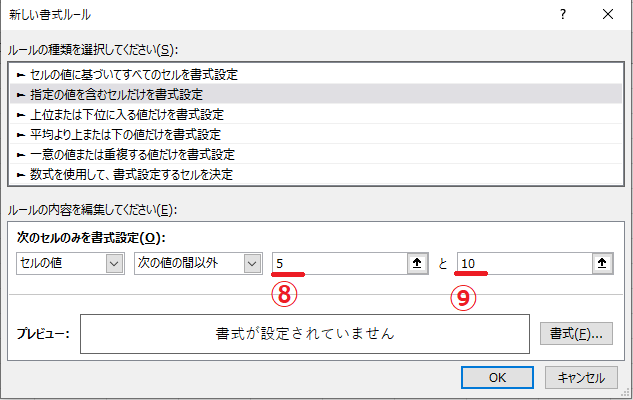This screenshot has width=633, height=400.
Task: Cancel with the キャンセル button
Action: click(581, 377)
